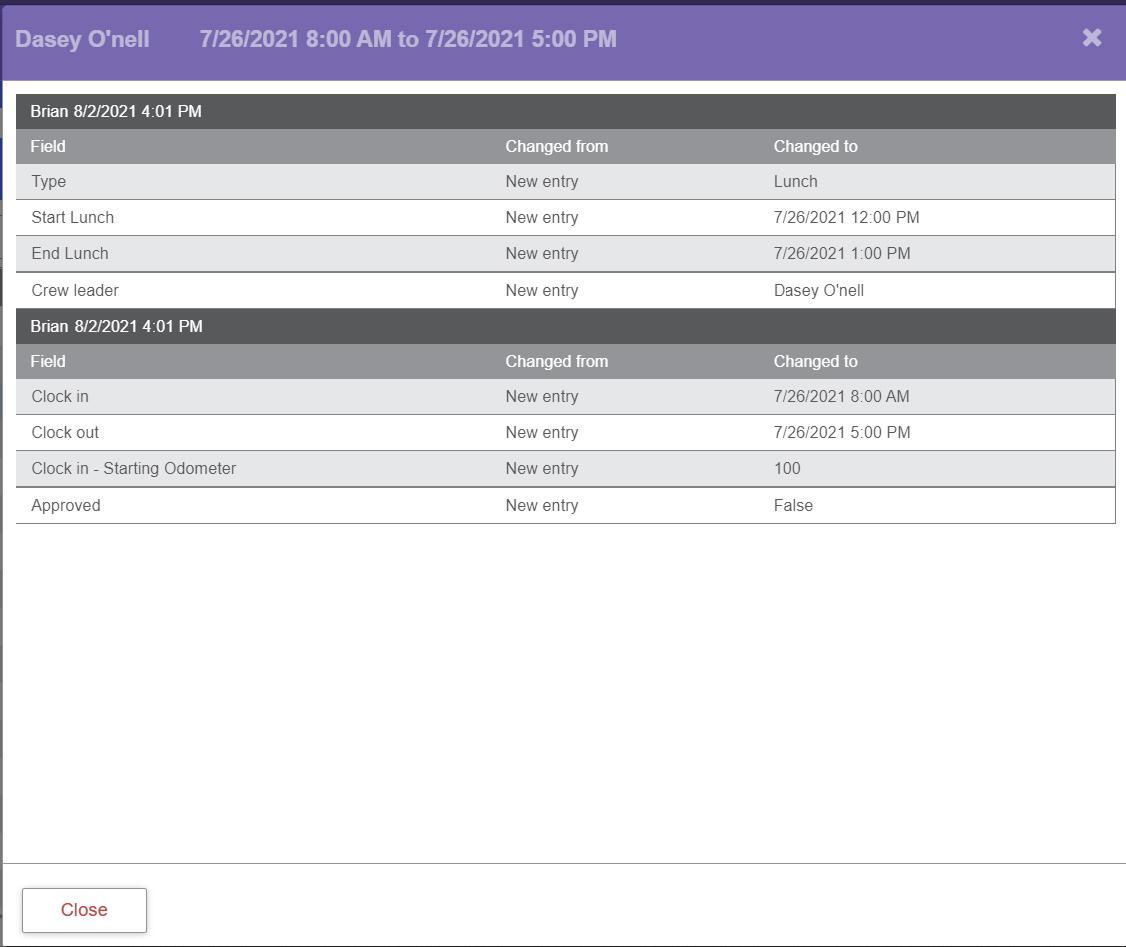Click the Dasey O'nell name in title bar
The image size is (1126, 947).
pos(82,39)
